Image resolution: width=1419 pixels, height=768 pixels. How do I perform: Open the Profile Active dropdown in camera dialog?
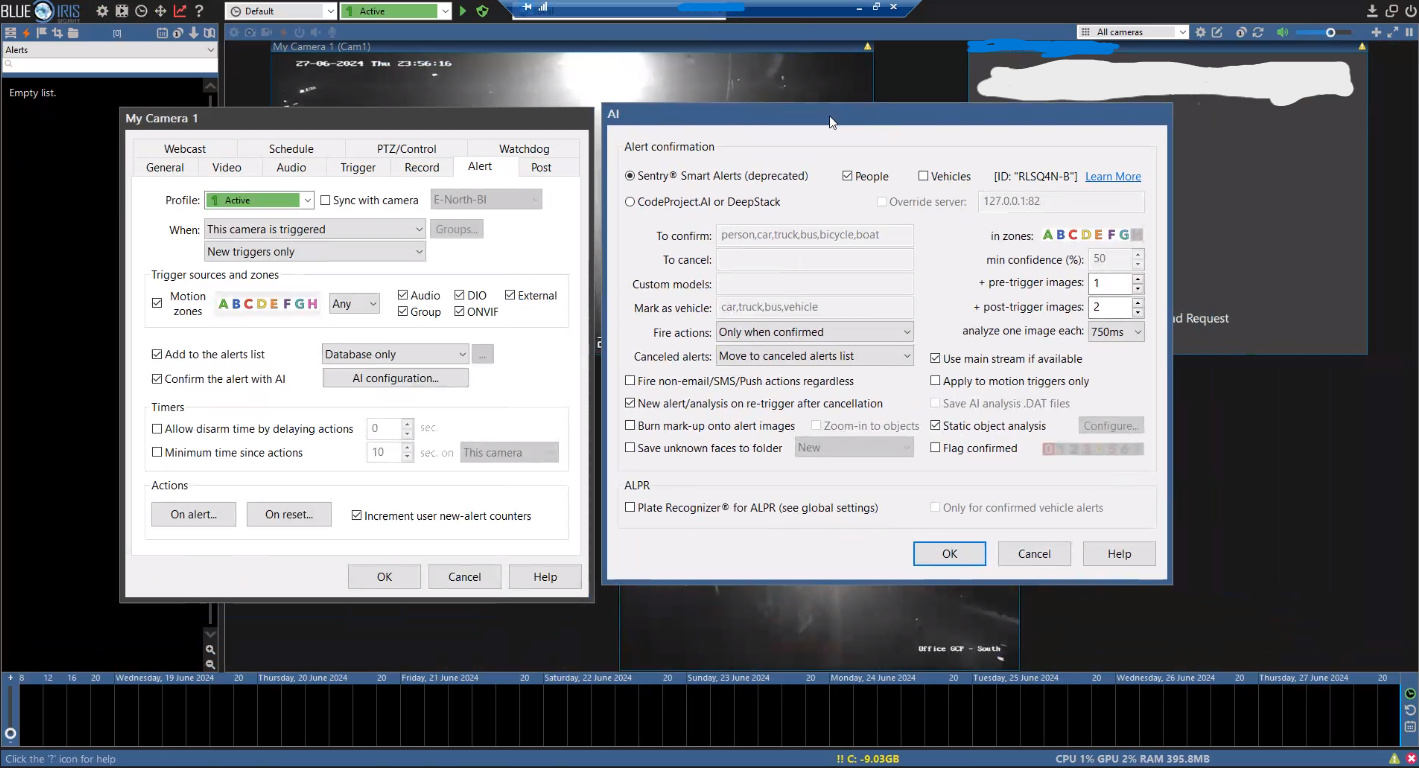tap(260, 200)
